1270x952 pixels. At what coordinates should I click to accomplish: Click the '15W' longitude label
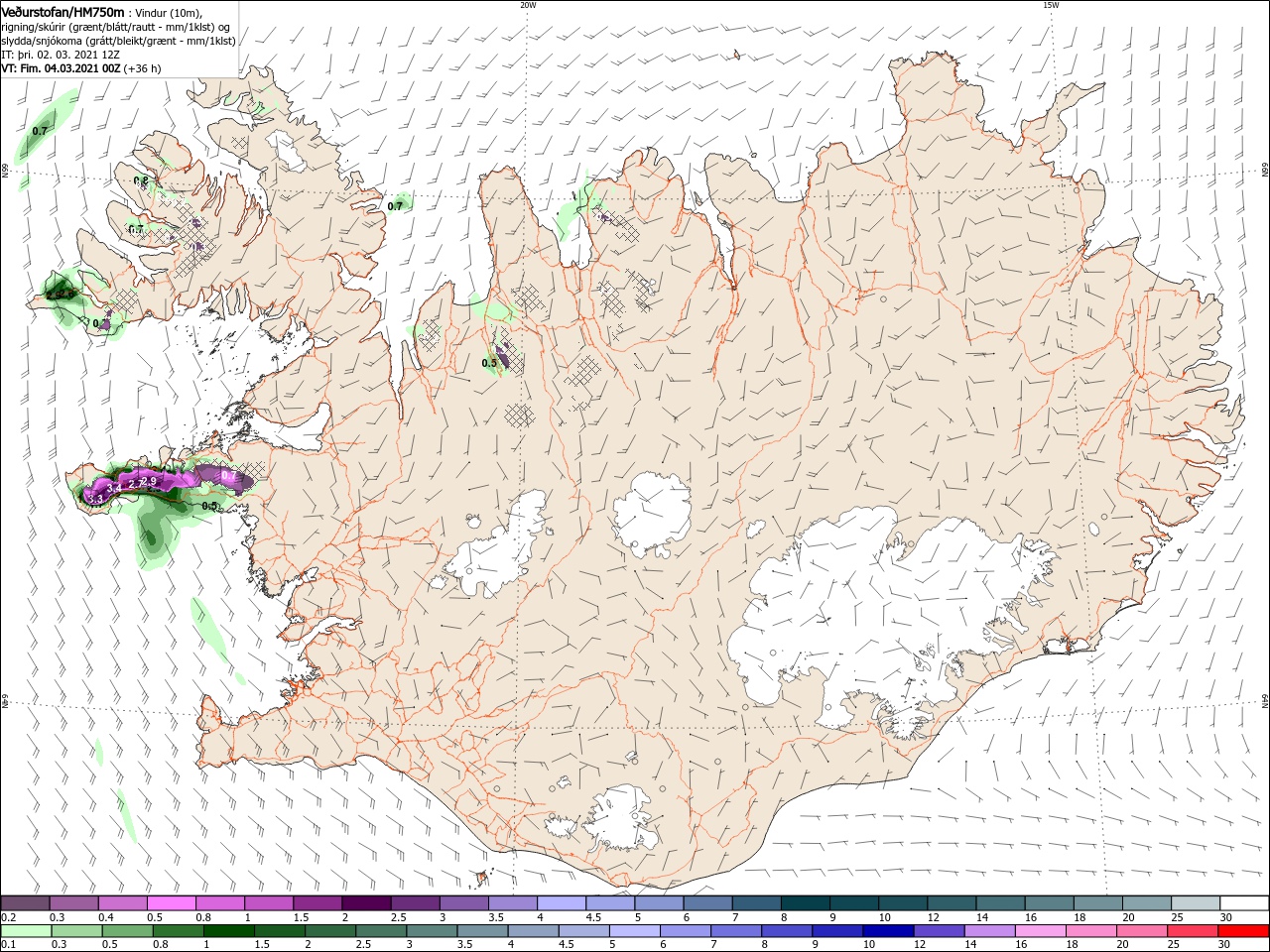[x=1051, y=5]
